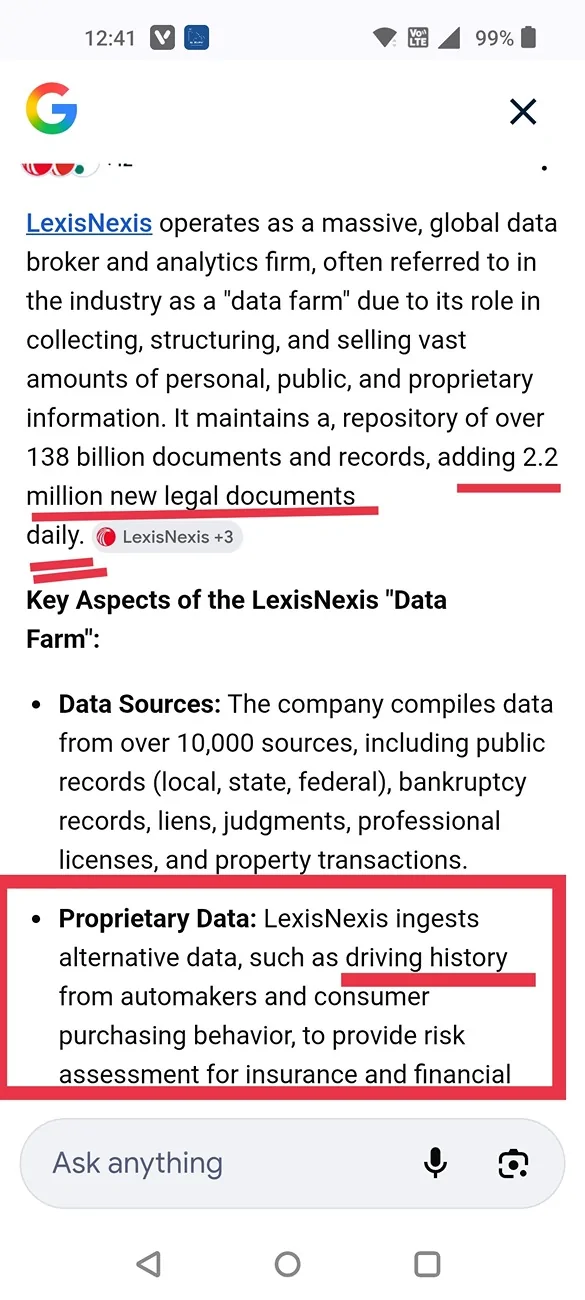Tap the Key Aspects "Data Farm" heading
The height and width of the screenshot is (1300, 585).
pyautogui.click(x=236, y=619)
